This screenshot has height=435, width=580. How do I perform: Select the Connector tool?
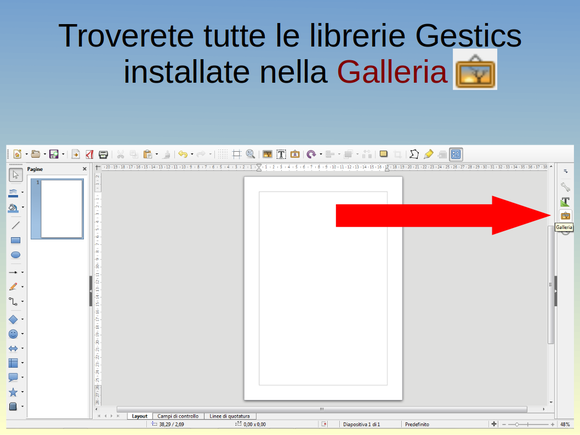pyautogui.click(x=13, y=301)
